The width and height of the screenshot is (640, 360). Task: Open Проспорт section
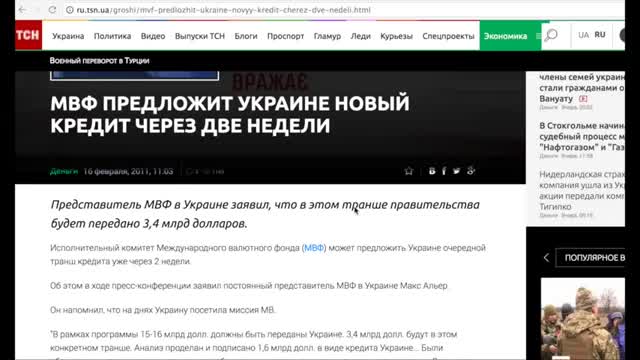click(285, 36)
